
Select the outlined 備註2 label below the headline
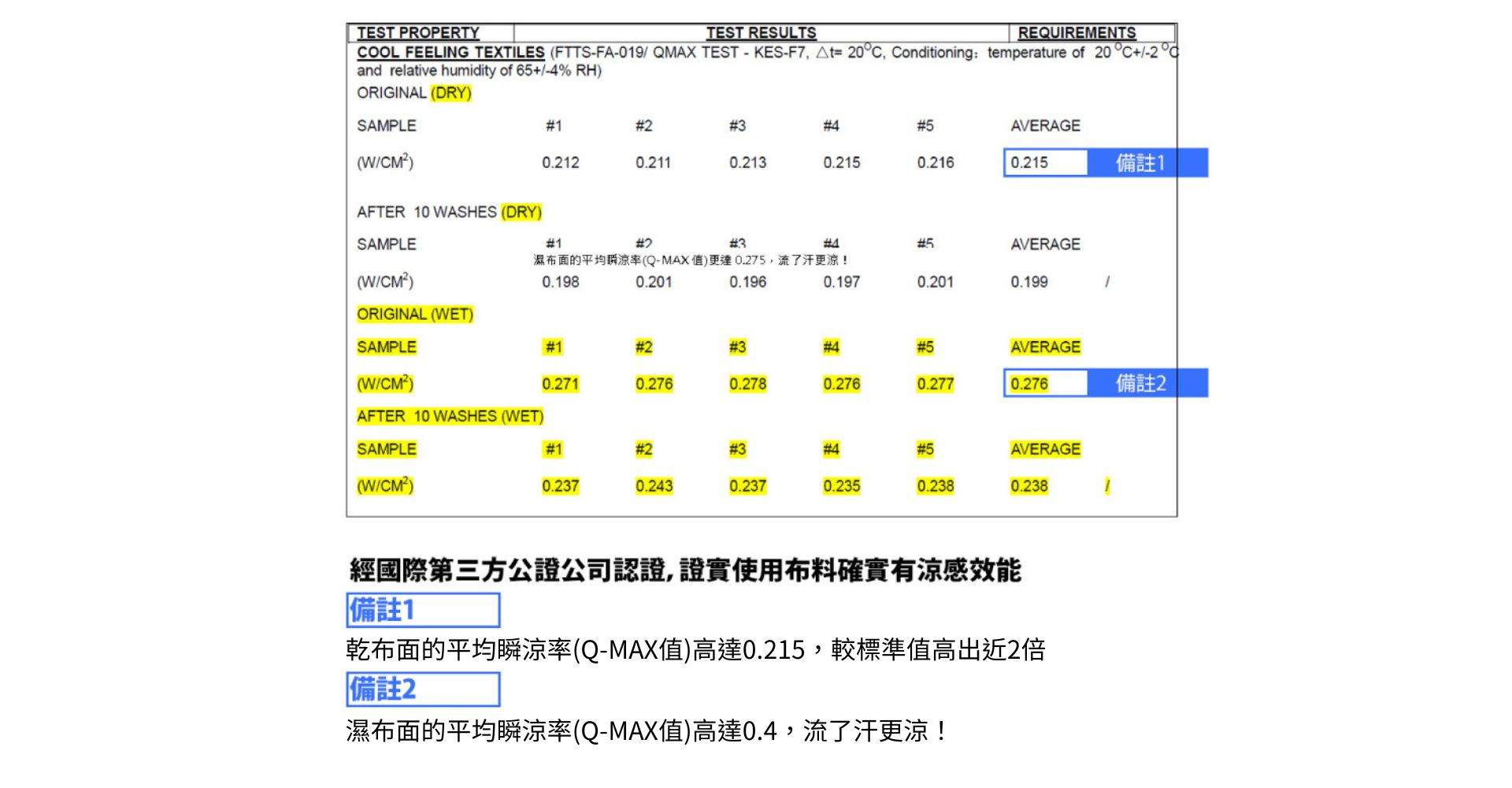pyautogui.click(x=423, y=689)
